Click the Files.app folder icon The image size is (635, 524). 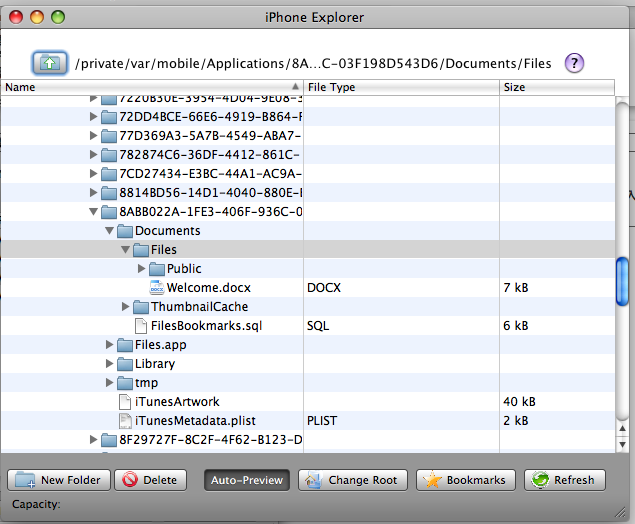click(125, 345)
